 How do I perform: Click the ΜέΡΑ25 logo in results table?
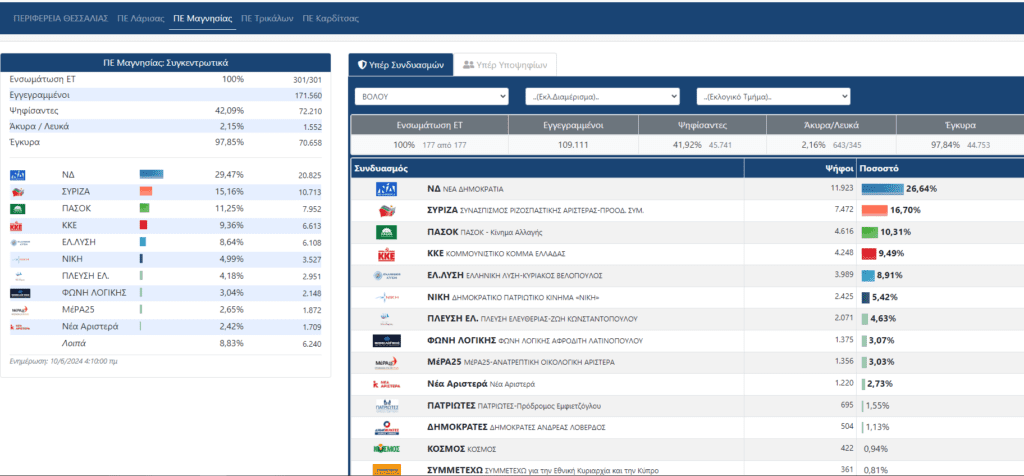(387, 362)
